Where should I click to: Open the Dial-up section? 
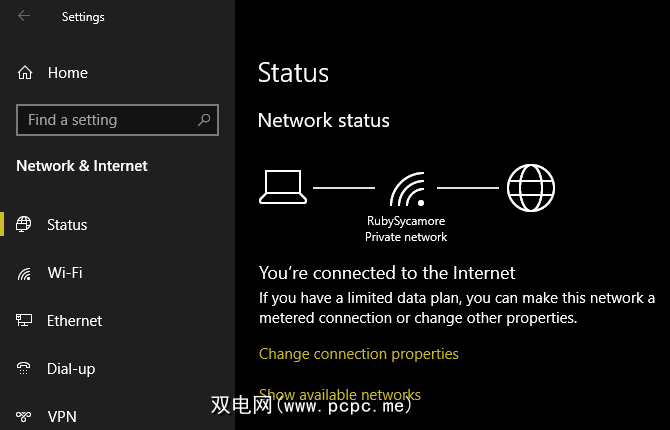(71, 369)
